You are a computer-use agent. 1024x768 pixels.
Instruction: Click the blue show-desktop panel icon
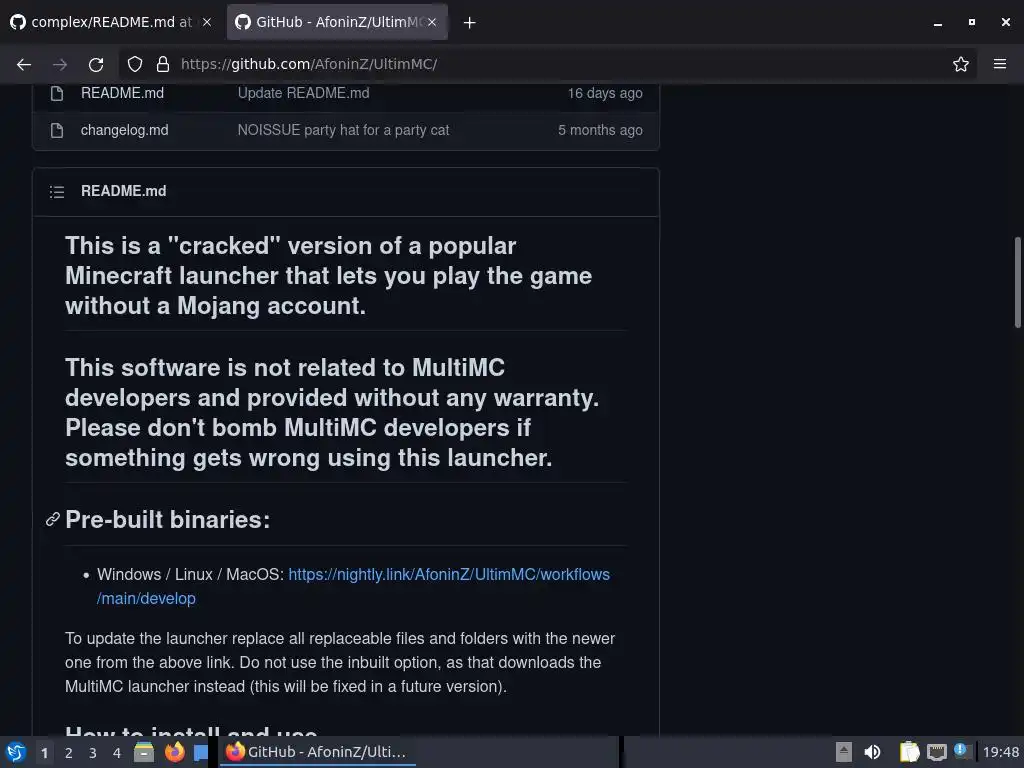(200, 752)
